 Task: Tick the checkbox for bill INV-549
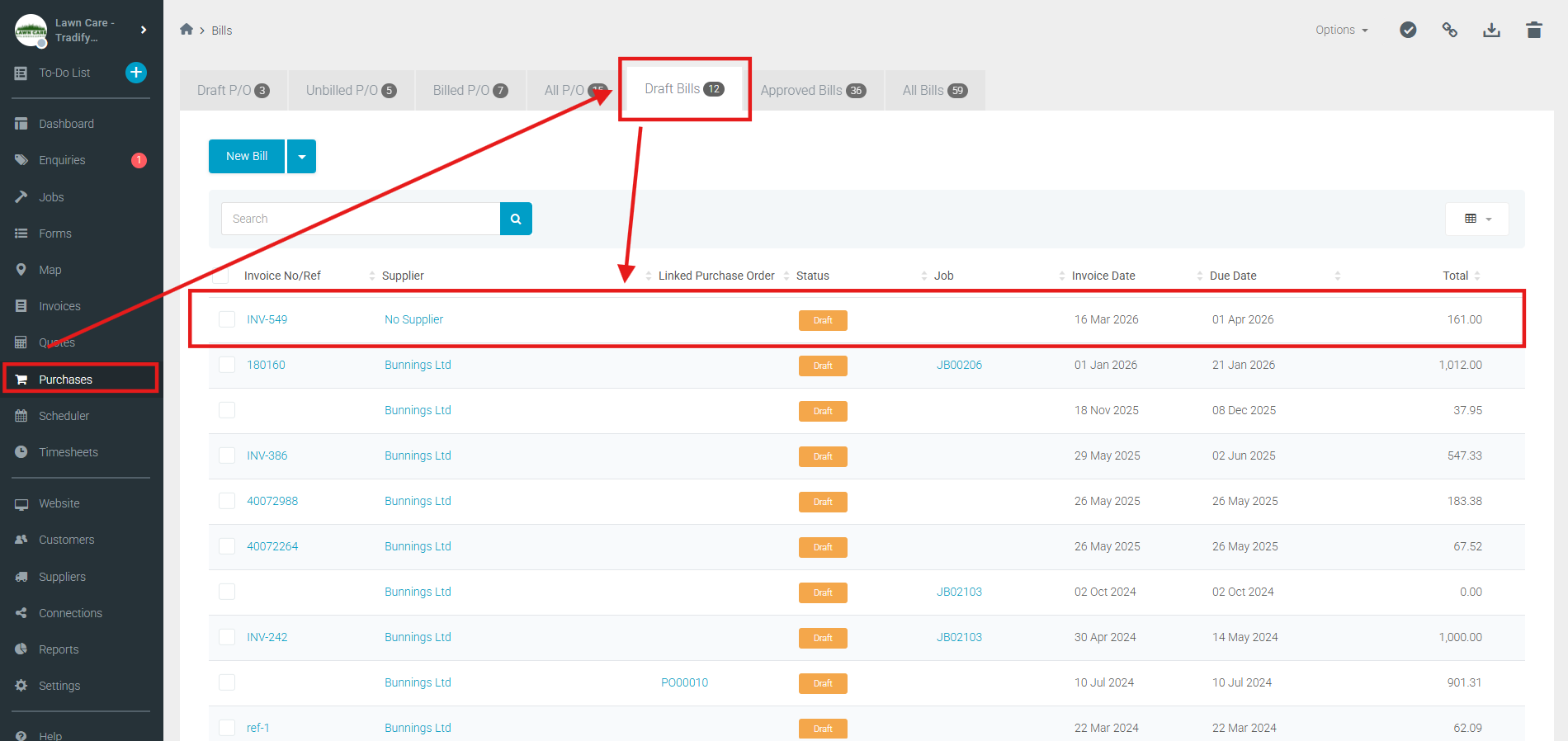pyautogui.click(x=227, y=319)
